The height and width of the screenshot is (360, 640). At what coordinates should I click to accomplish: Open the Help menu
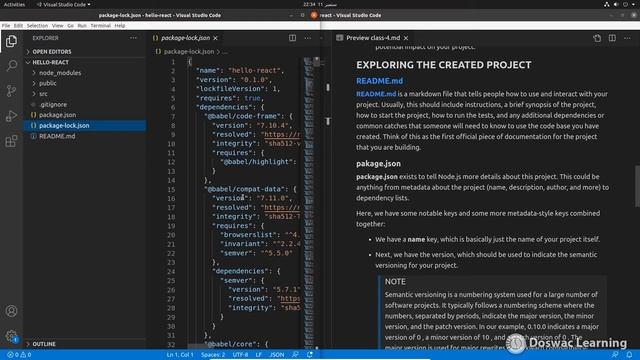(x=120, y=25)
